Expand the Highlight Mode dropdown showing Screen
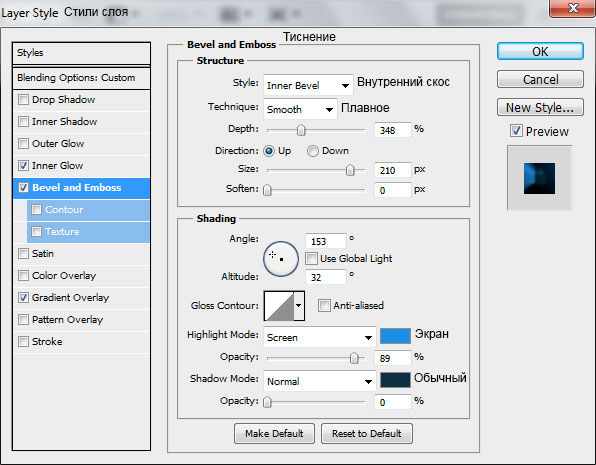This screenshot has width=596, height=465. click(320, 337)
